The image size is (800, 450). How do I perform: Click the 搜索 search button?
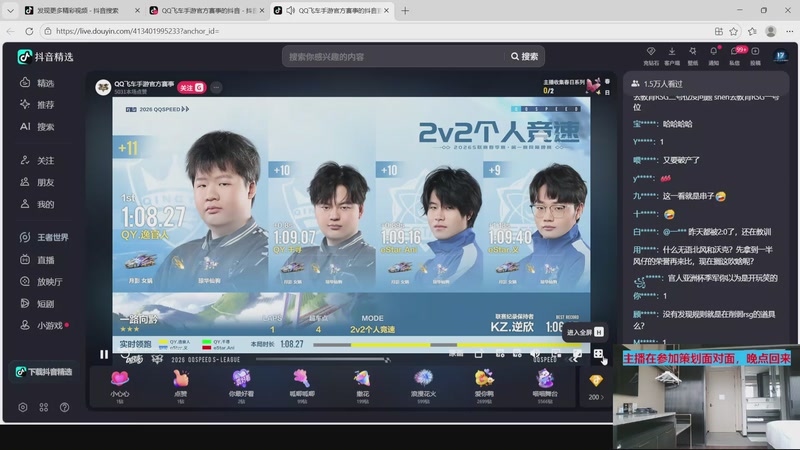524,57
